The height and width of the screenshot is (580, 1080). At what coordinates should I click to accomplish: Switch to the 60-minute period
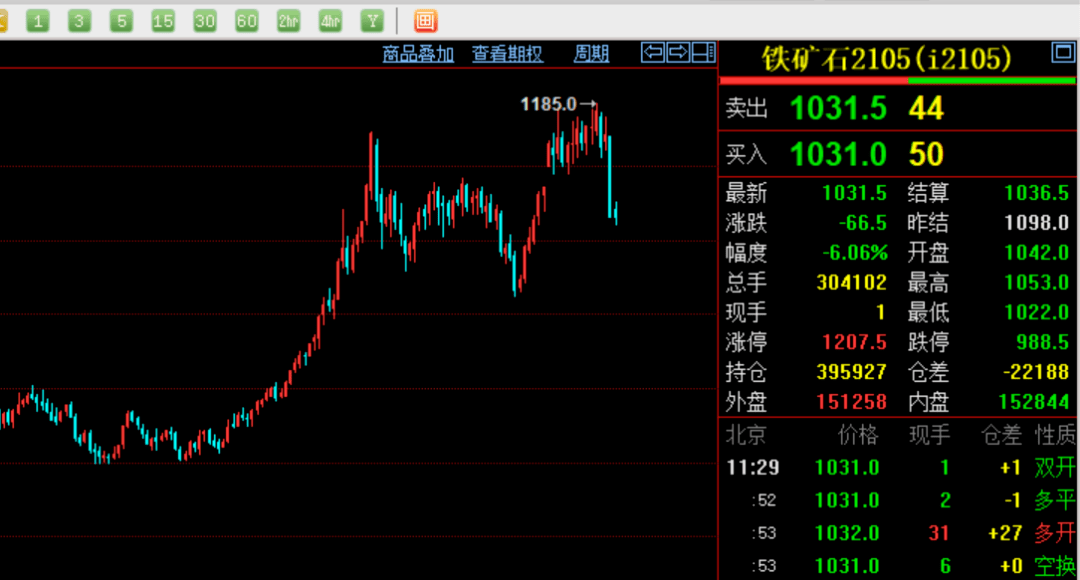(x=246, y=20)
